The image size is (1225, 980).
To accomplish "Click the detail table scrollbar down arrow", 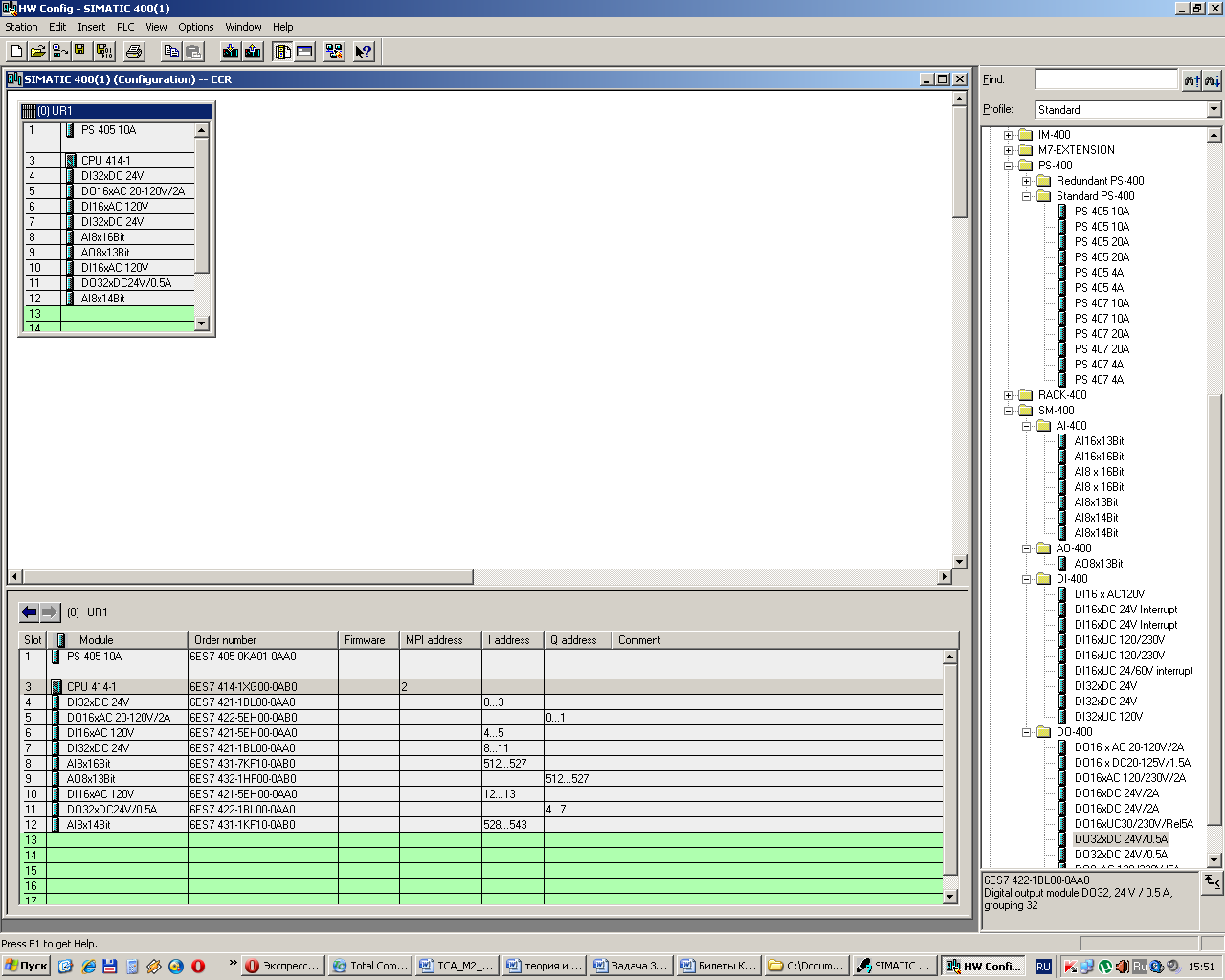I will [950, 897].
